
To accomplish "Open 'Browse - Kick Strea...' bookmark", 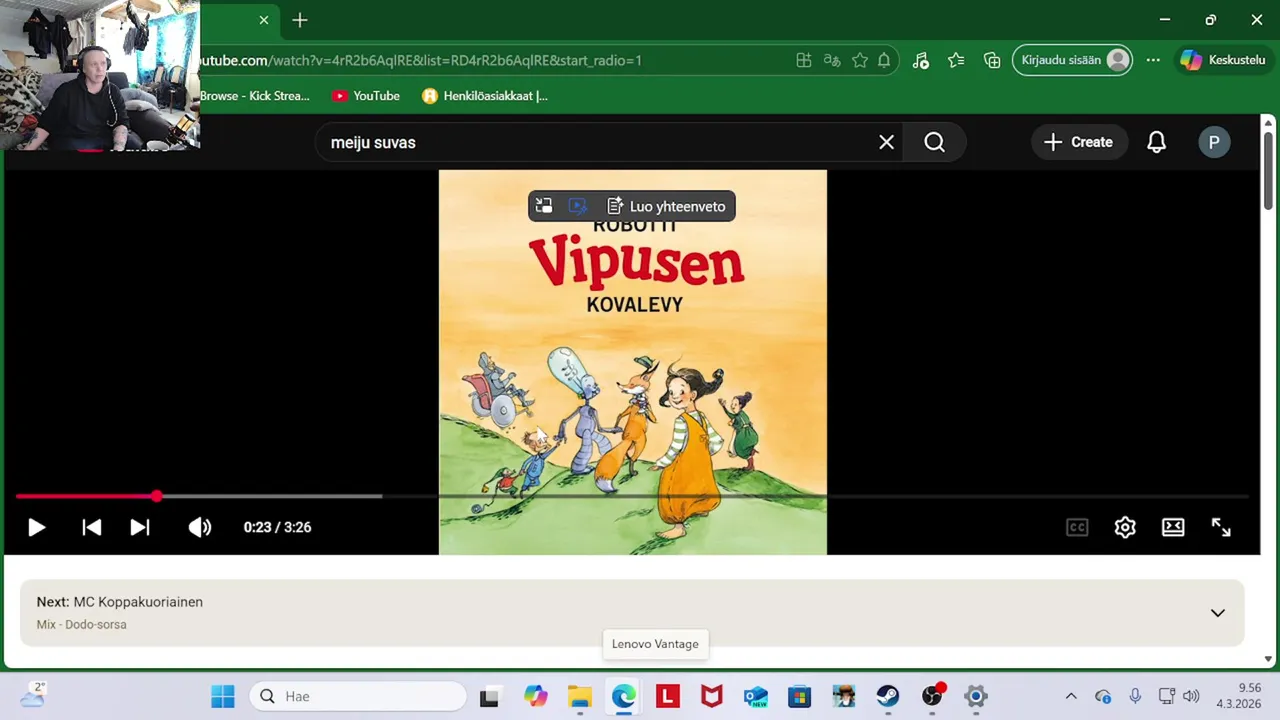I will tap(255, 96).
